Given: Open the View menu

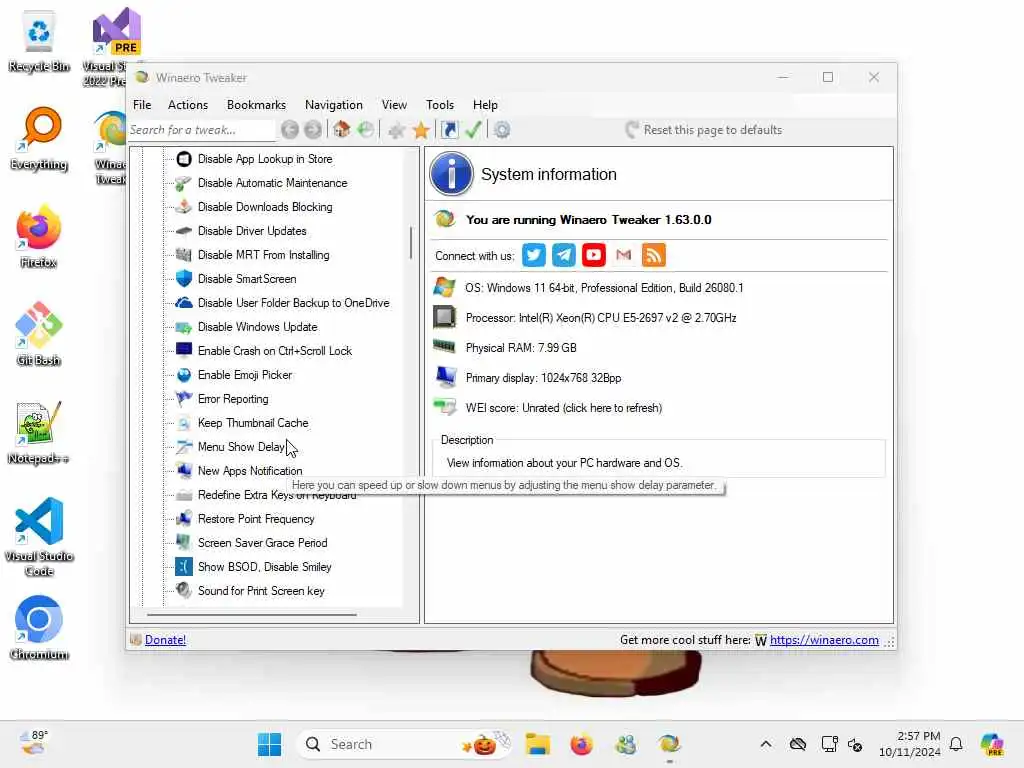Looking at the screenshot, I should tap(394, 105).
